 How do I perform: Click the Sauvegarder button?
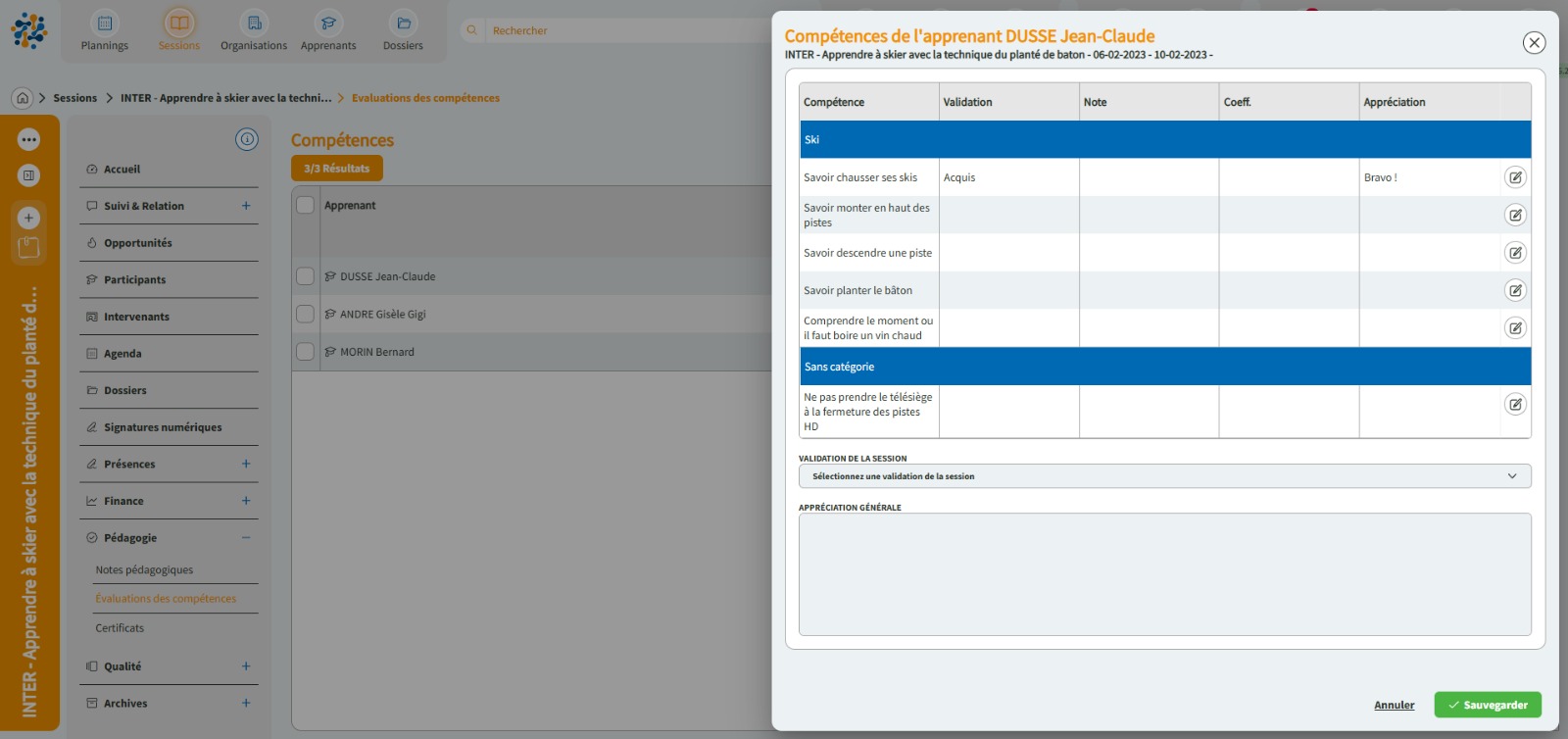pos(1487,705)
